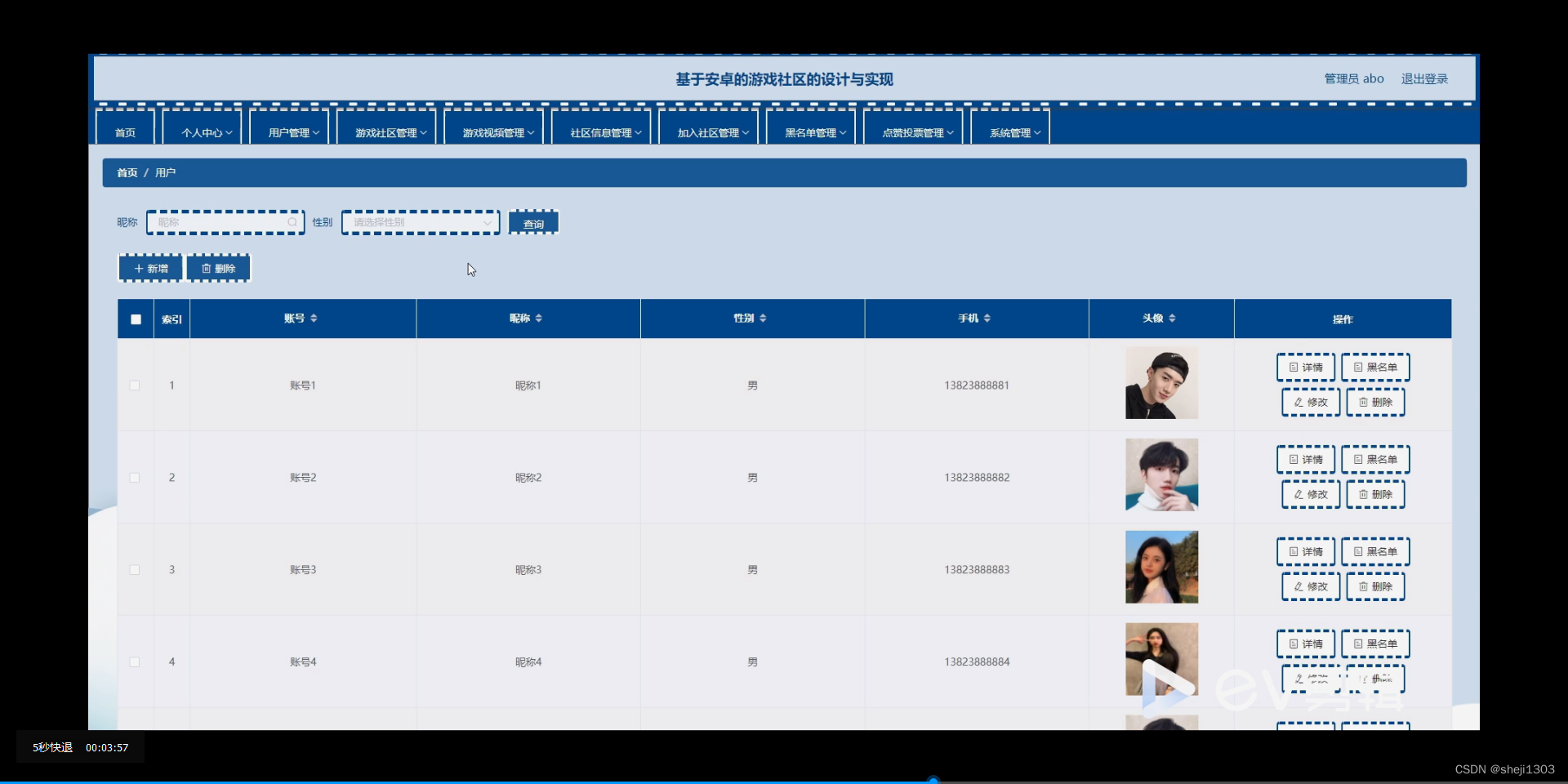Switch to the 首页 navigation tab
The height and width of the screenshot is (784, 1568).
[124, 132]
